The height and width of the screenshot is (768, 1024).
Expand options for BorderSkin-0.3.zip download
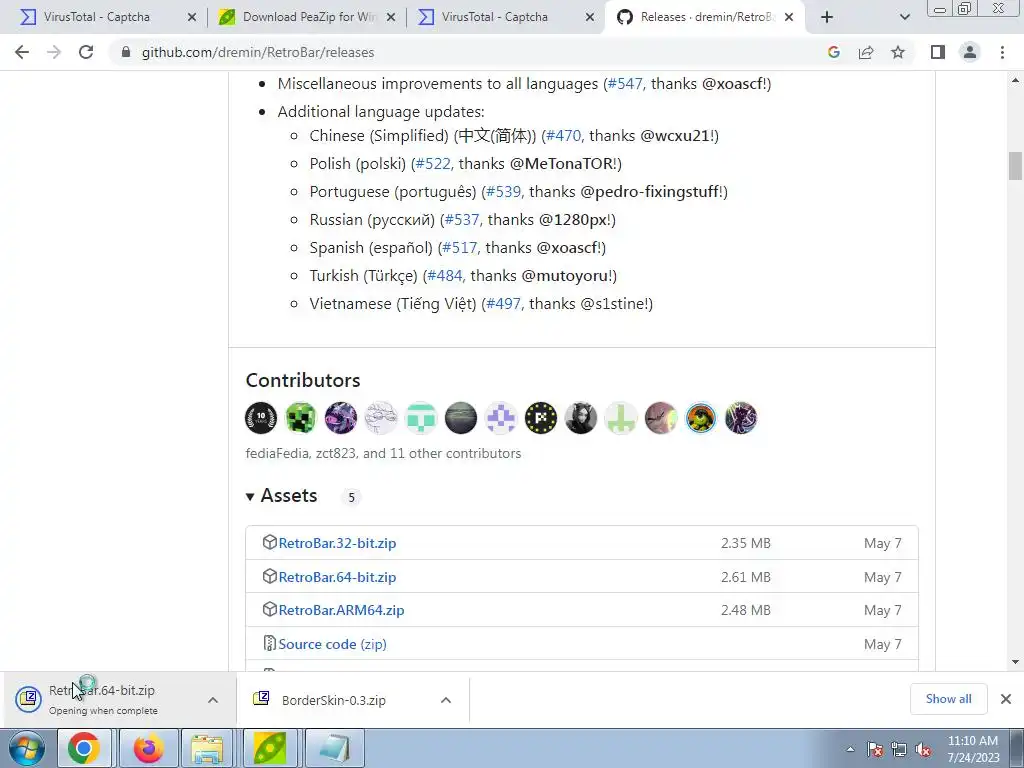(446, 700)
